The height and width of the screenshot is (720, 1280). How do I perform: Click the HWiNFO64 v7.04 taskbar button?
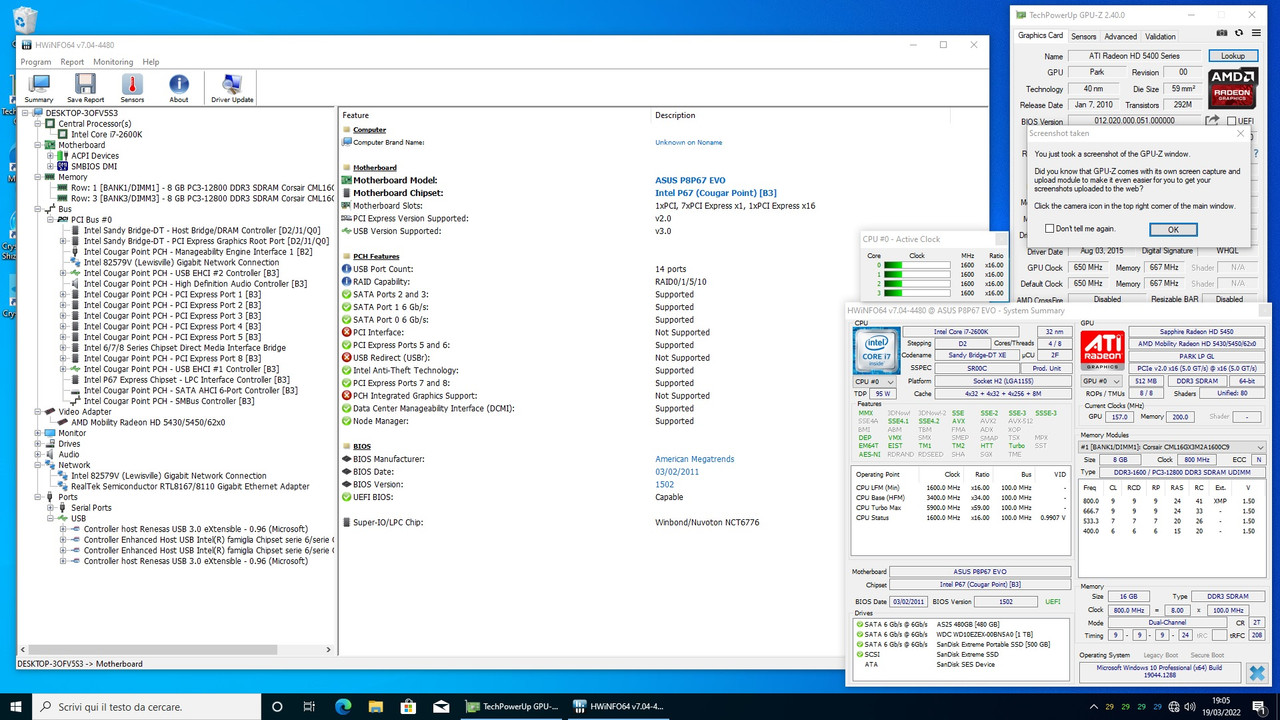(618, 706)
